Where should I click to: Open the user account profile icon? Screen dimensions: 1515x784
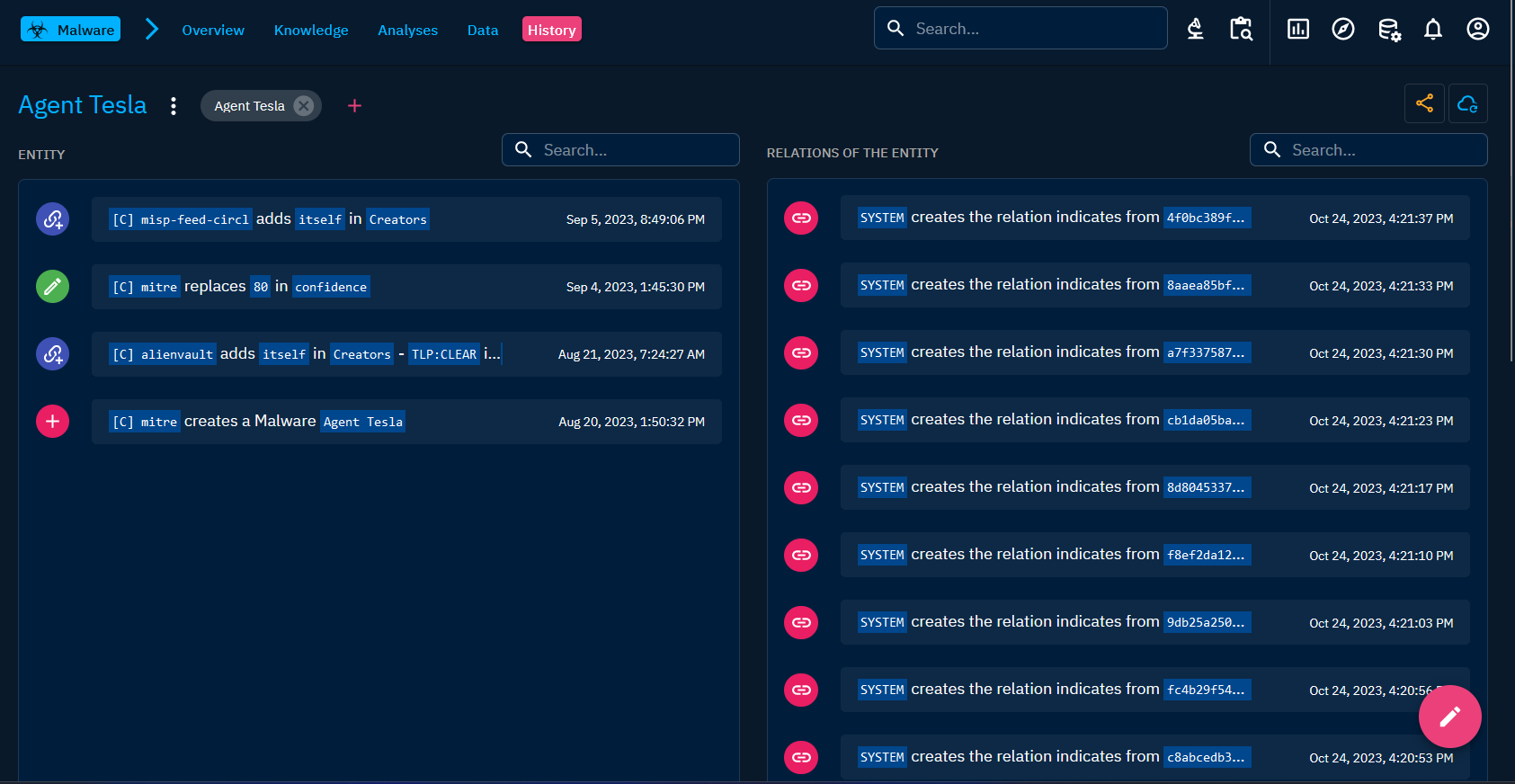click(x=1478, y=30)
